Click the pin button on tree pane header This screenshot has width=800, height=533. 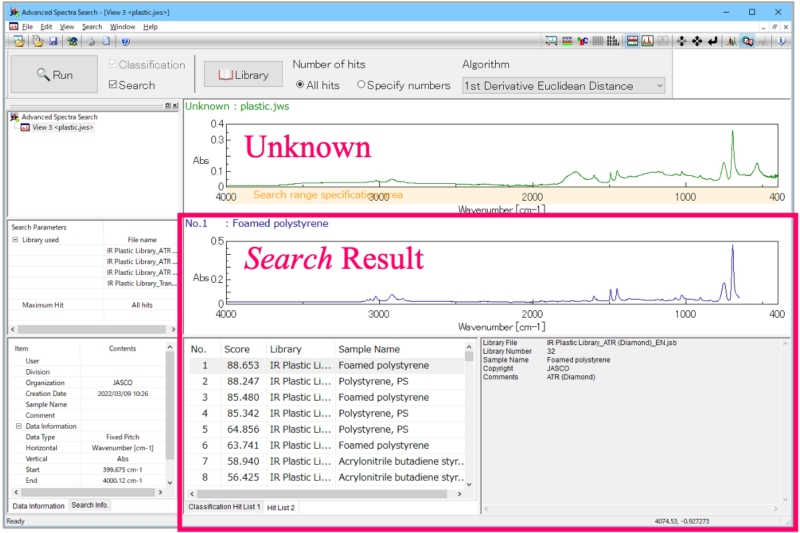point(168,106)
